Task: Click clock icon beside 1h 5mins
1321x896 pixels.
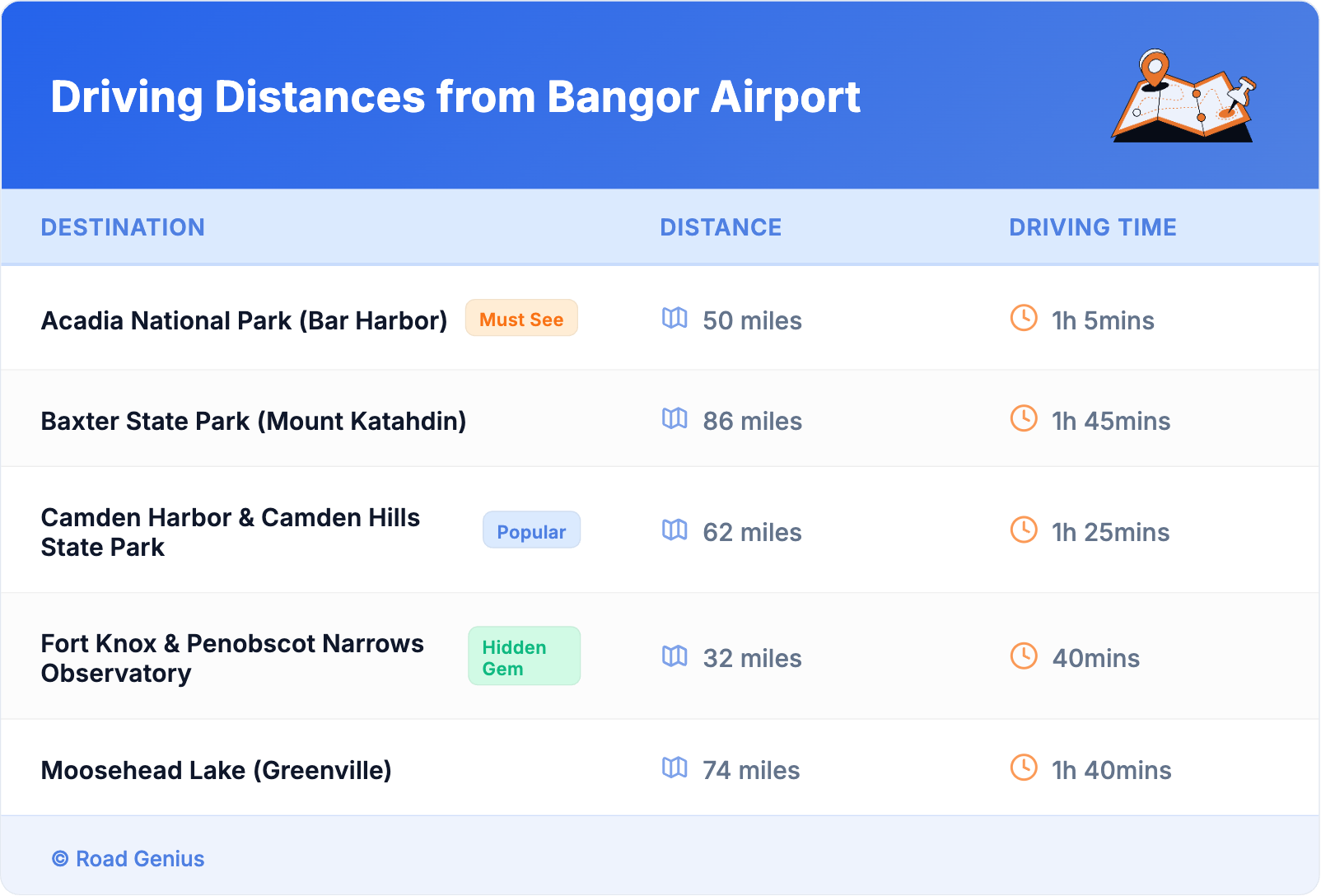Action: click(x=1024, y=319)
